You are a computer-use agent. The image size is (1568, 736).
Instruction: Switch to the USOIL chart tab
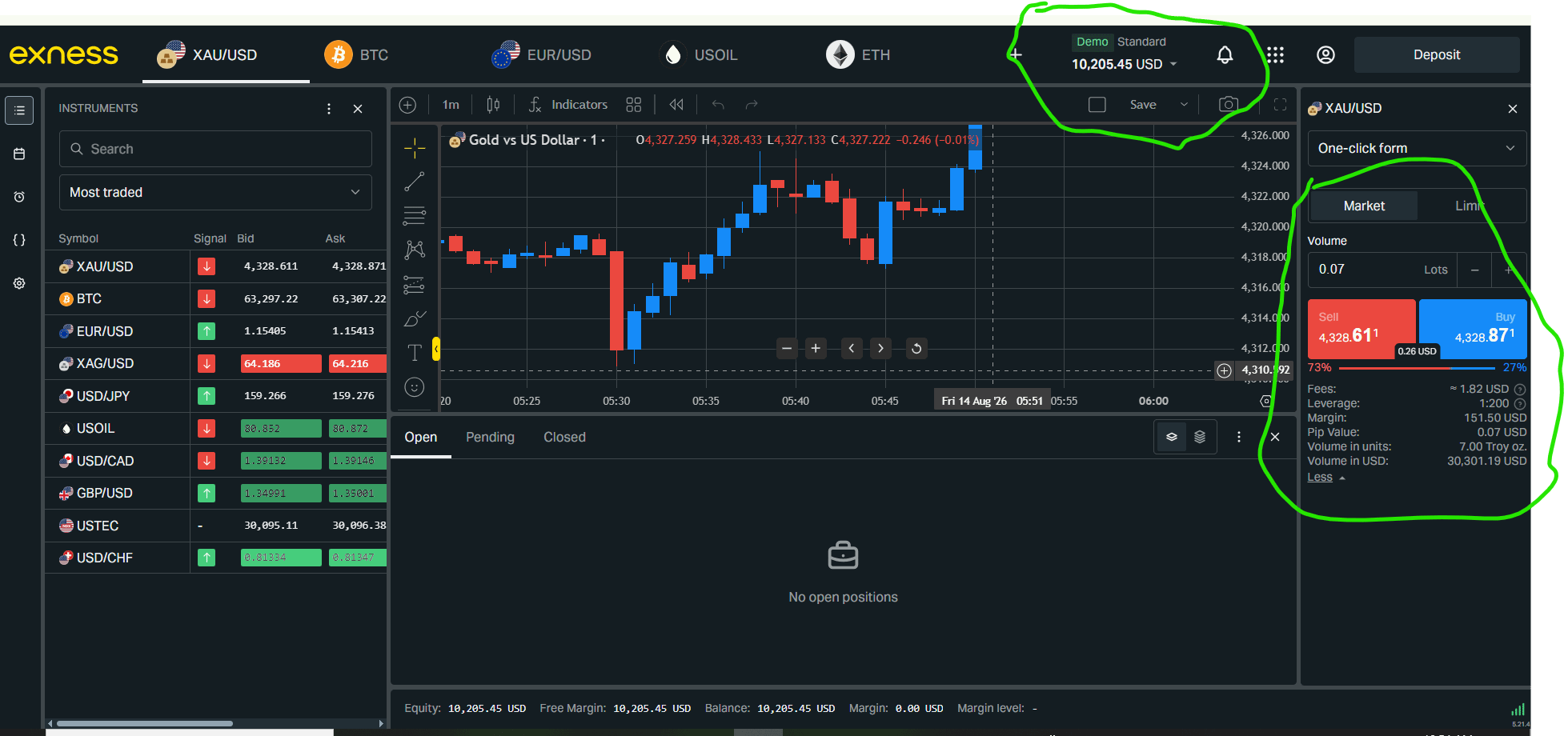[x=697, y=55]
